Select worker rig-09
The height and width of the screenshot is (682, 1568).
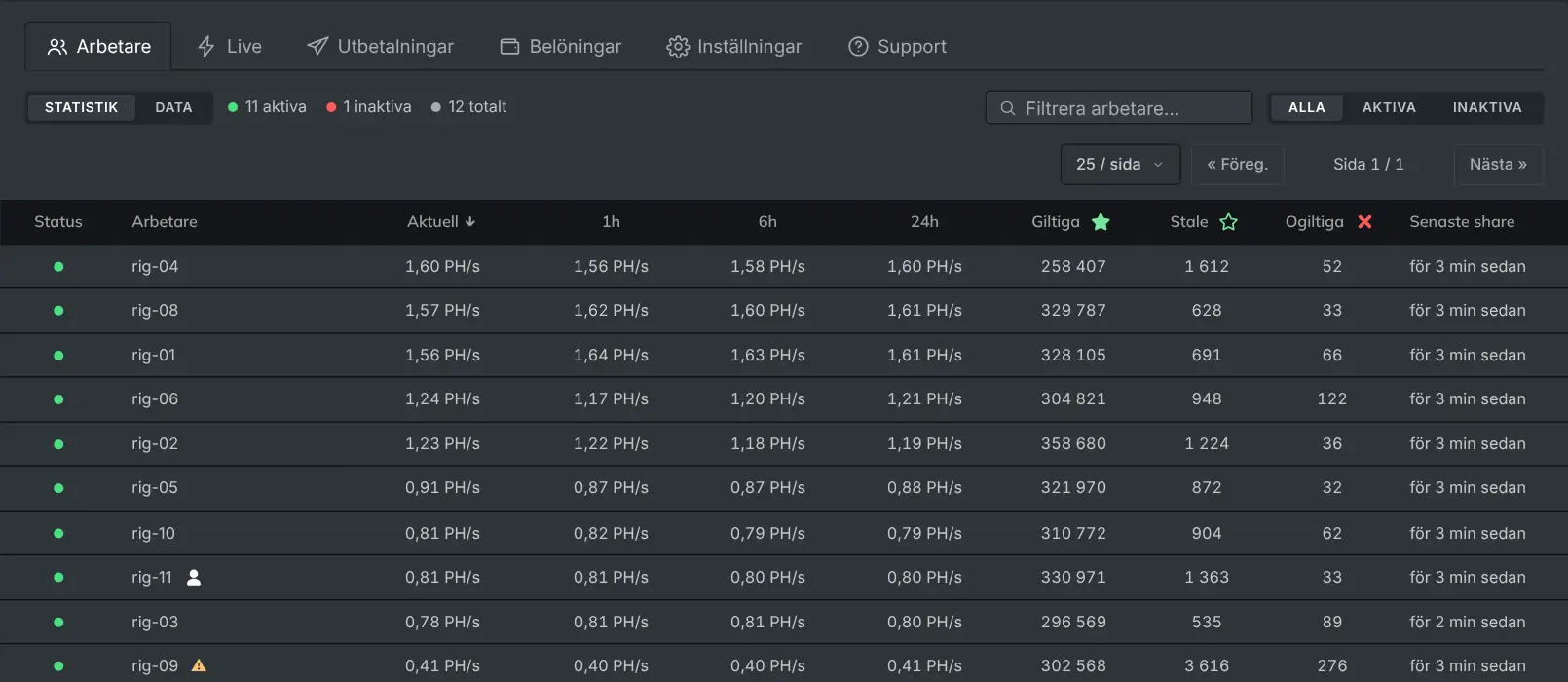tap(155, 665)
